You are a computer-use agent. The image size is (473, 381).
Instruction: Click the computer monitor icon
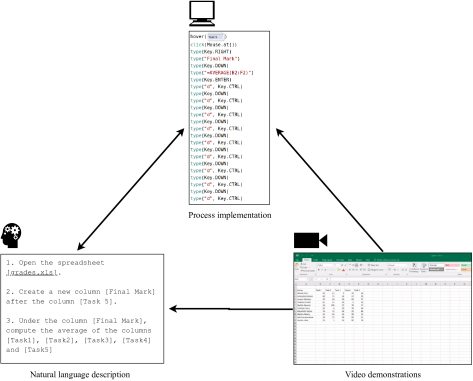click(202, 13)
